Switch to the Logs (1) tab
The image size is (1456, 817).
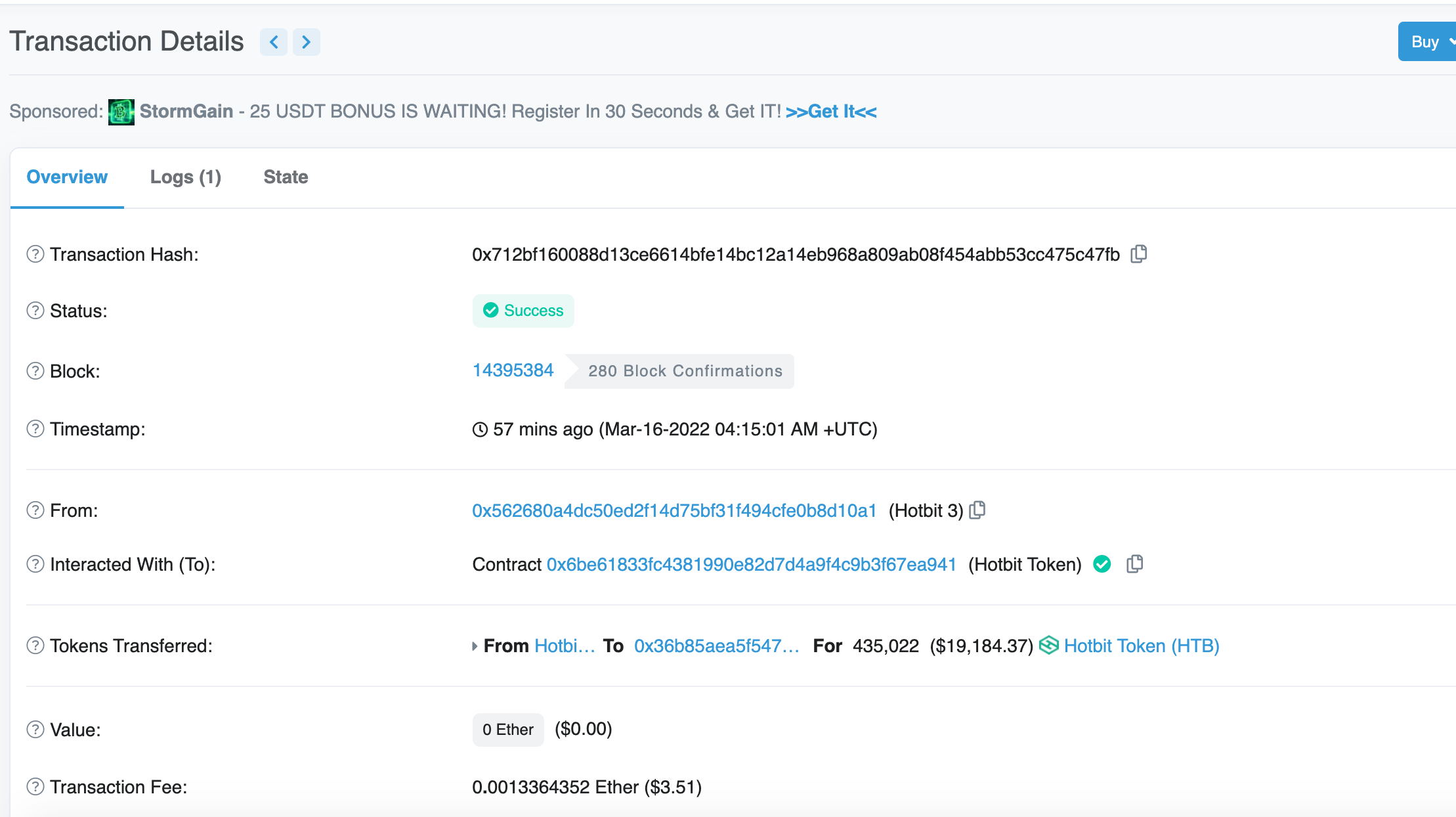coord(185,177)
